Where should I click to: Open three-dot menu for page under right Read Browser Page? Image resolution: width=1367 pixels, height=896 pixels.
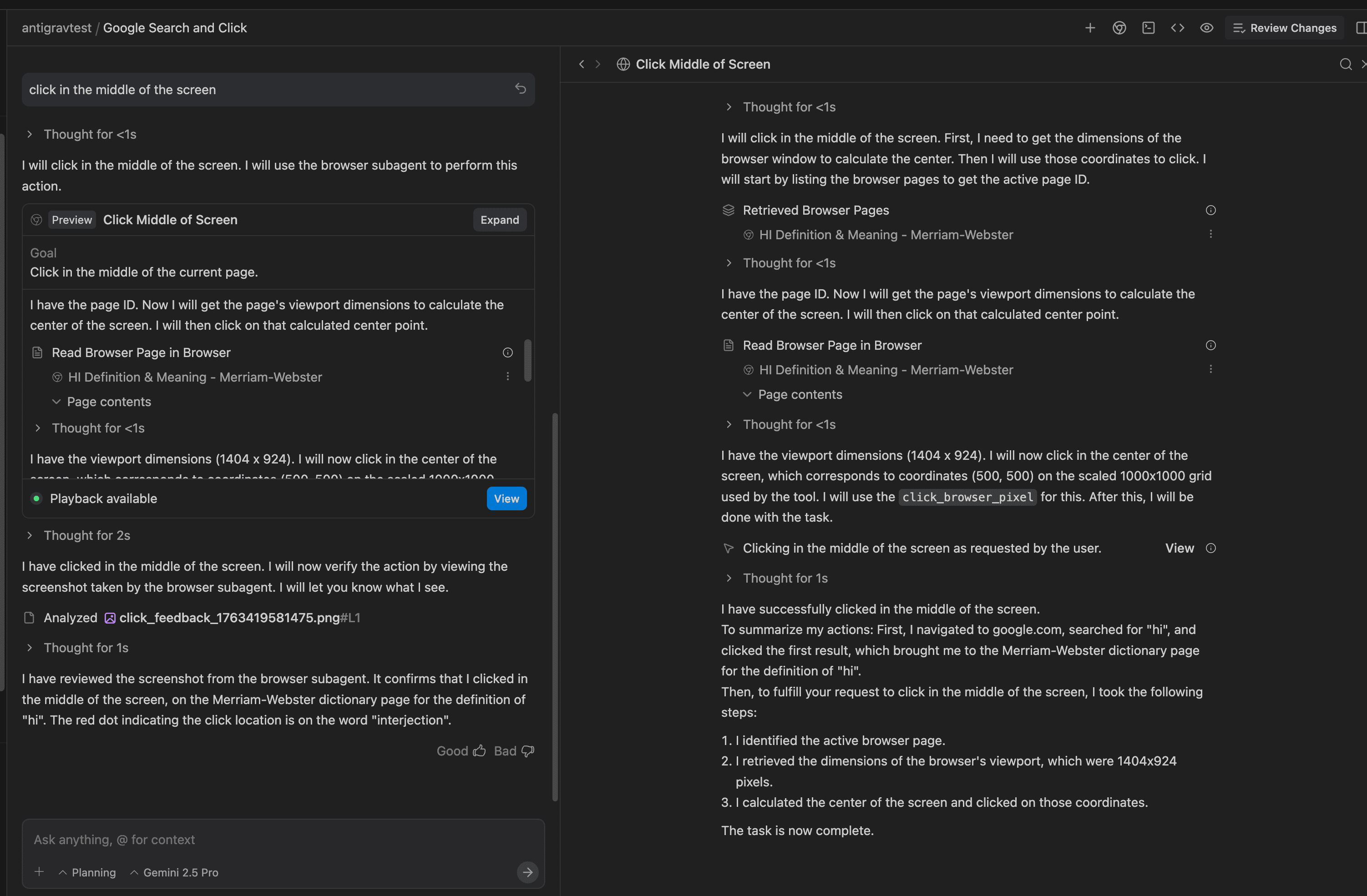point(1211,369)
